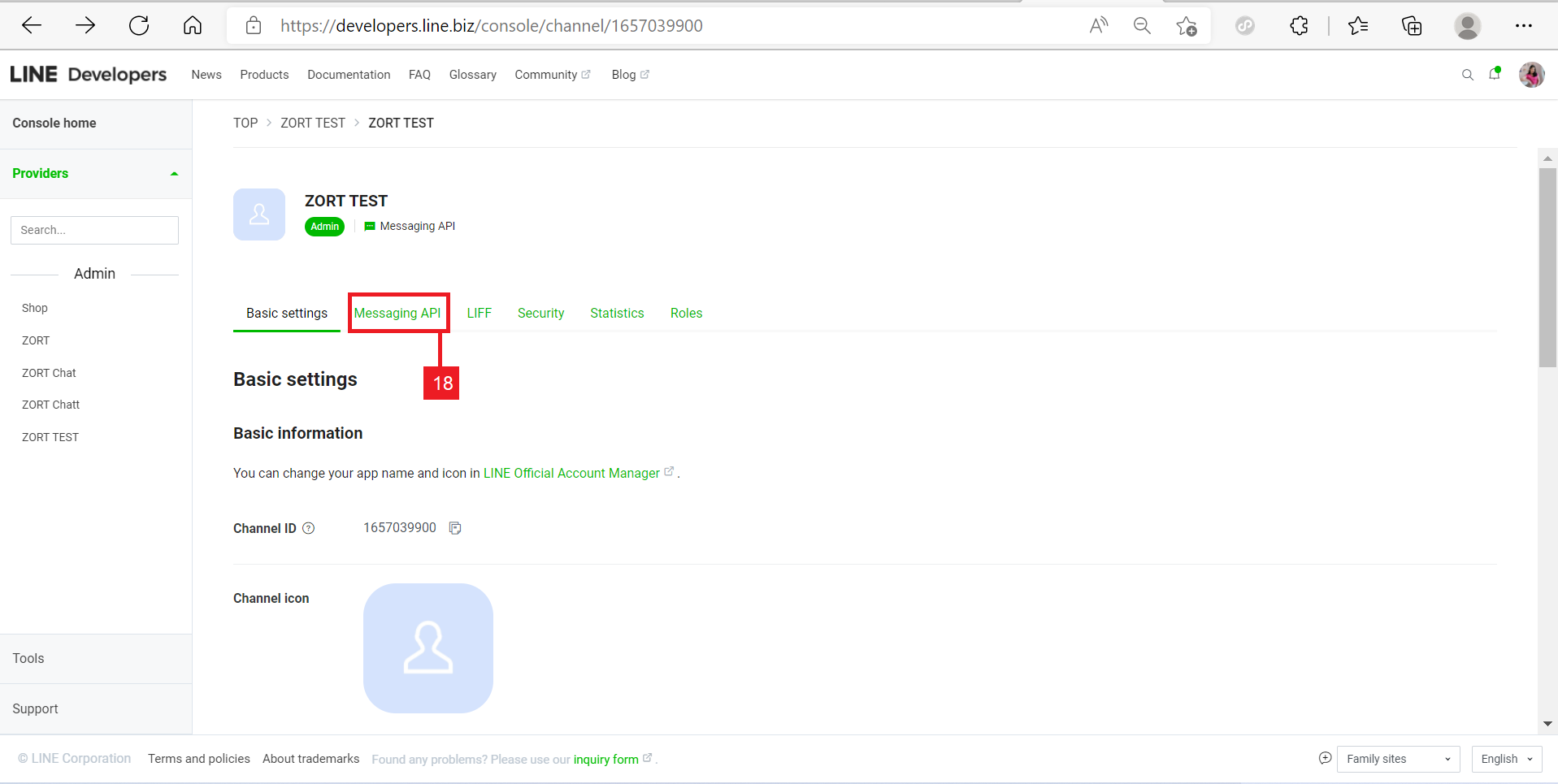This screenshot has width=1558, height=784.
Task: Select the Basic settings tab
Action: pos(287,314)
